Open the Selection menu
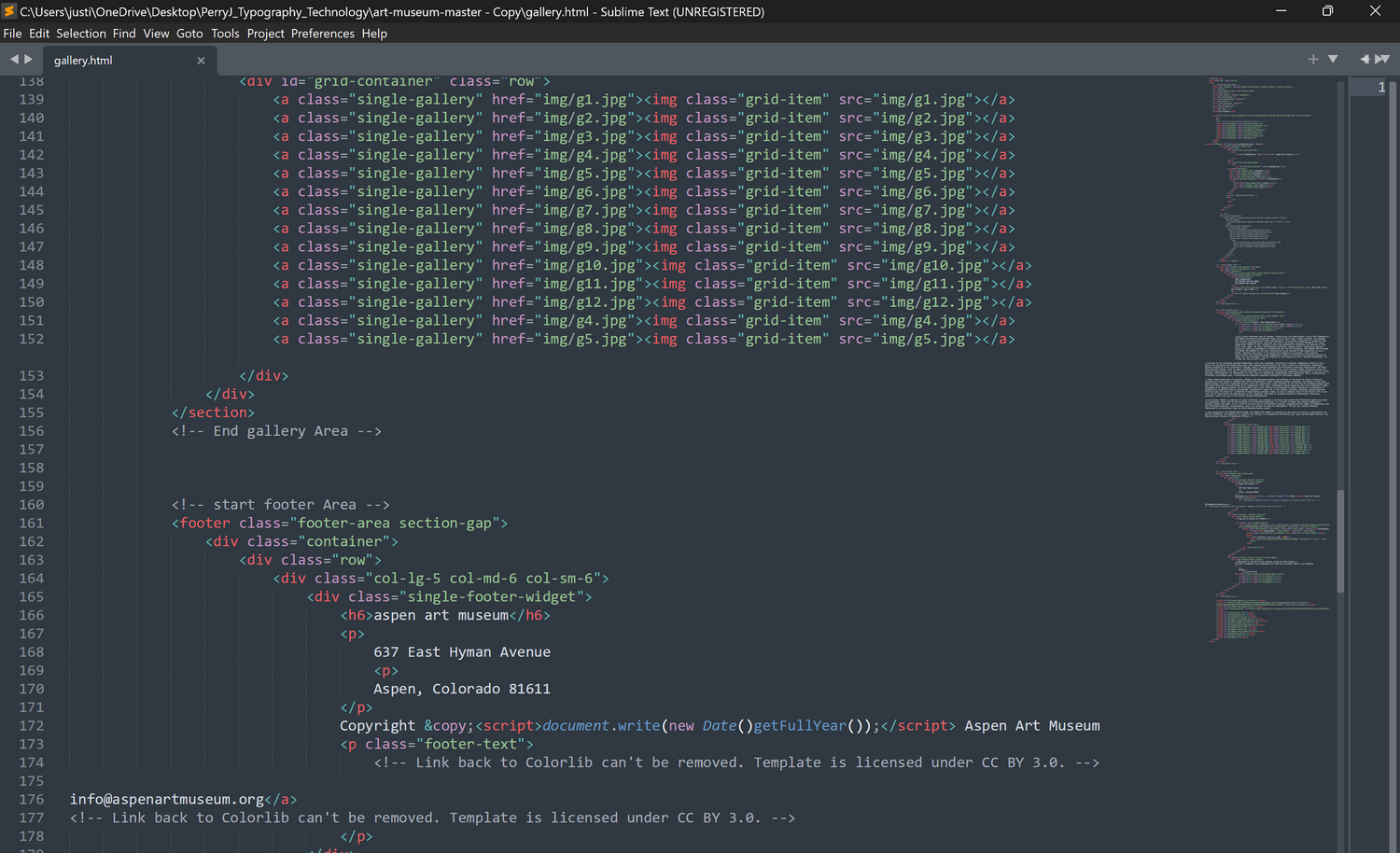 click(x=81, y=34)
